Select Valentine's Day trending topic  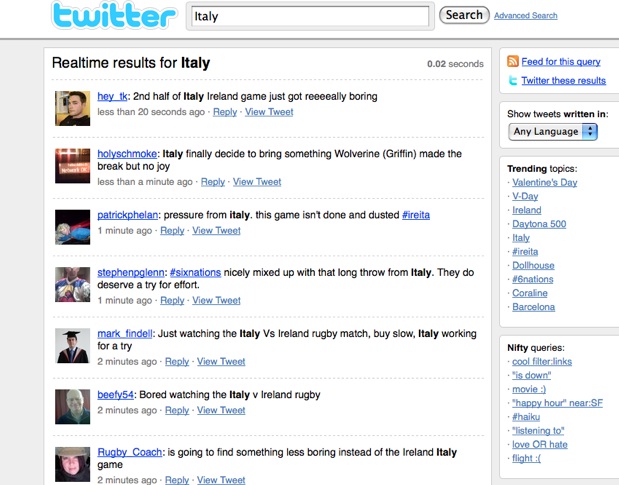click(x=544, y=182)
